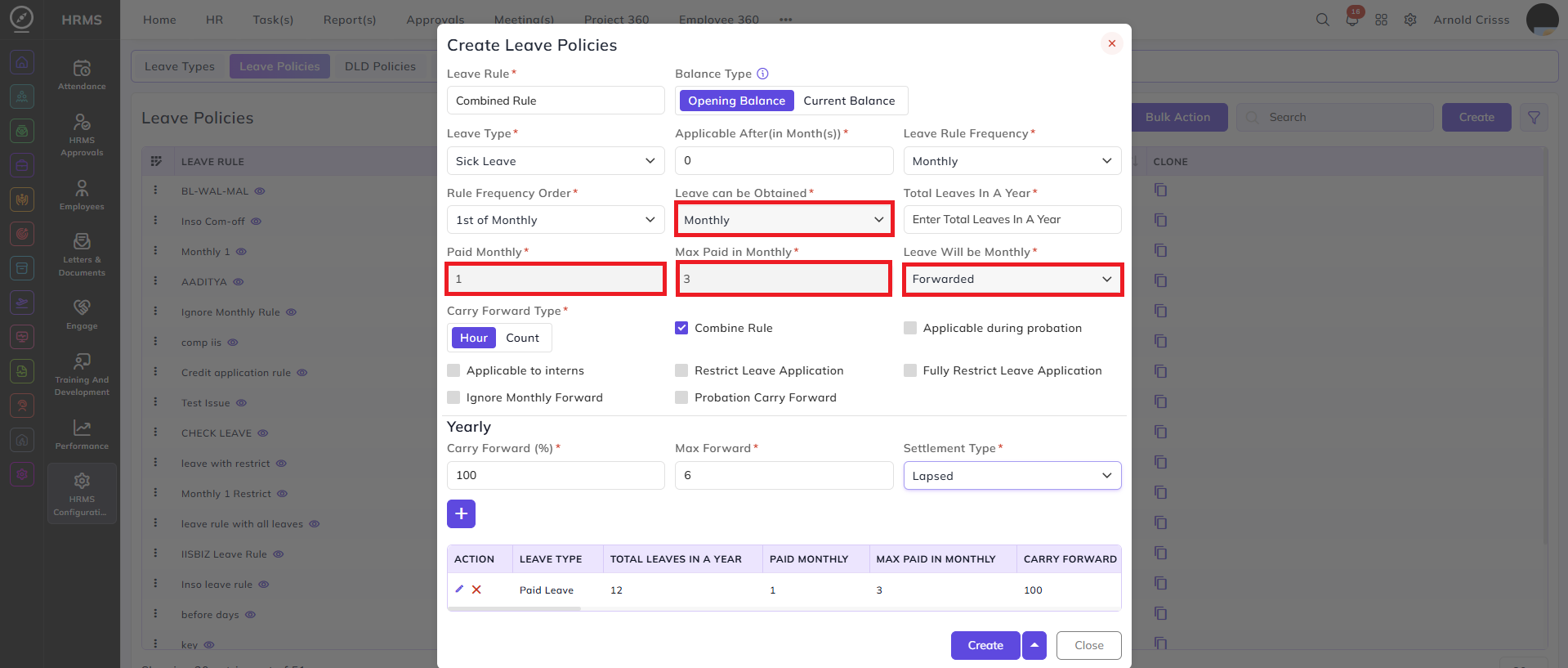Go to Employees sidebar section
1568x668 pixels.
(82, 195)
